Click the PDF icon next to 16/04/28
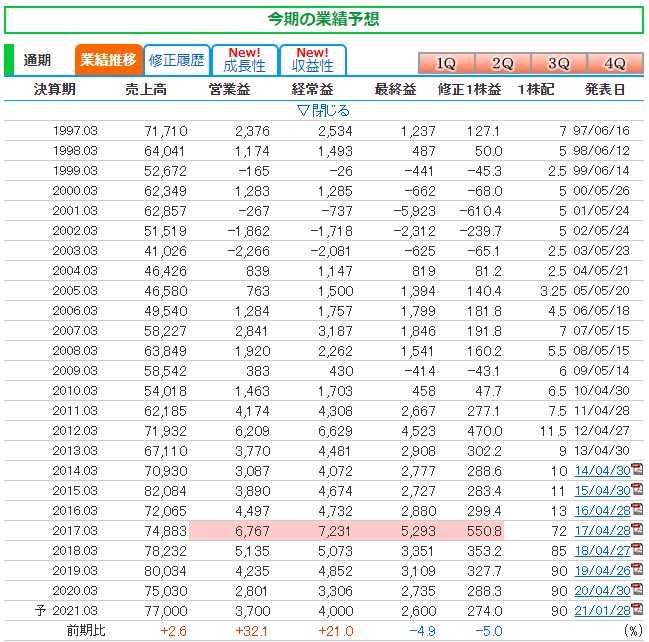Image resolution: width=649 pixels, height=642 pixels. [x=636, y=510]
